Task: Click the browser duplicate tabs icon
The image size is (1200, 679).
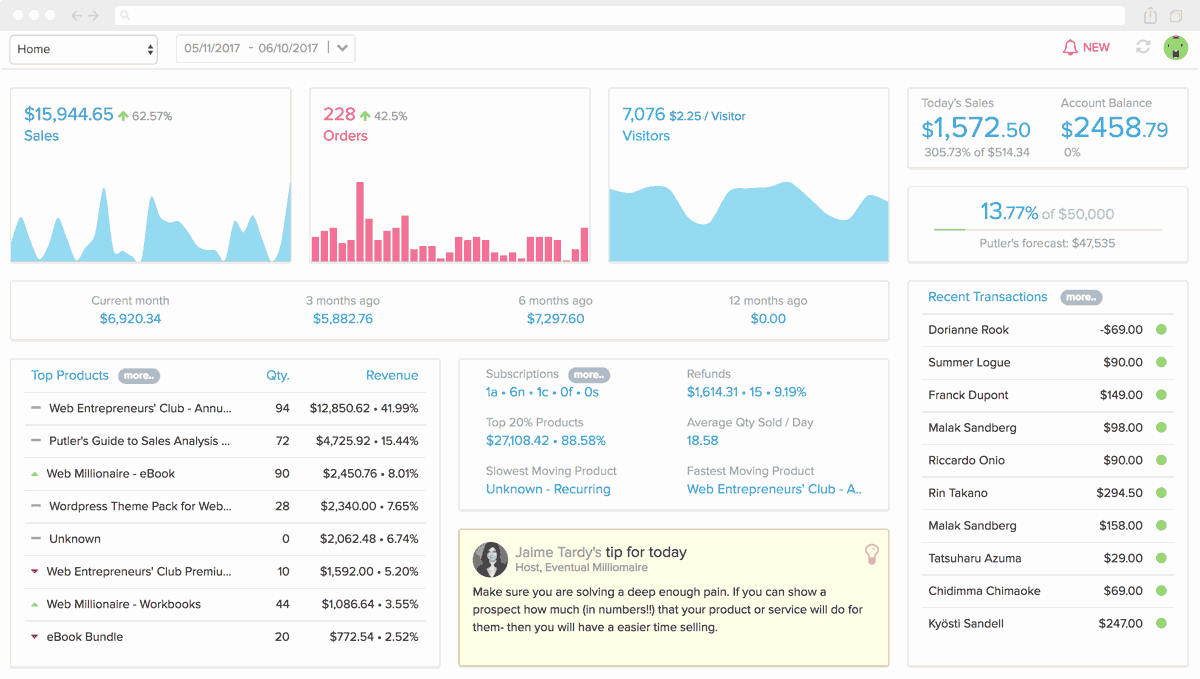Action: [x=1177, y=16]
